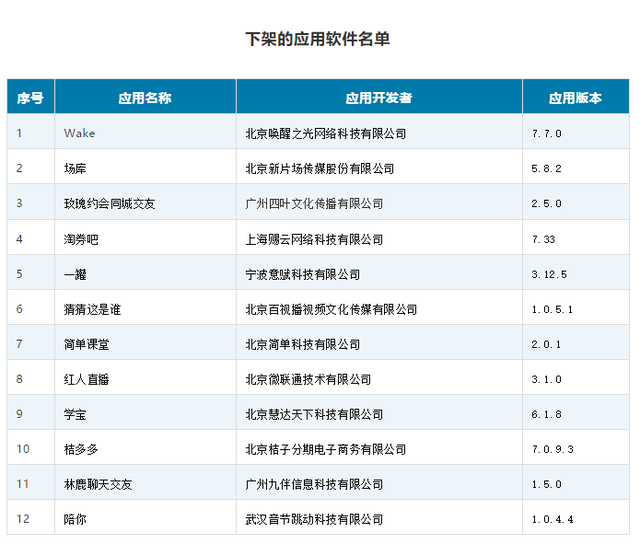Click the 应用名称 column header

pyautogui.click(x=145, y=98)
